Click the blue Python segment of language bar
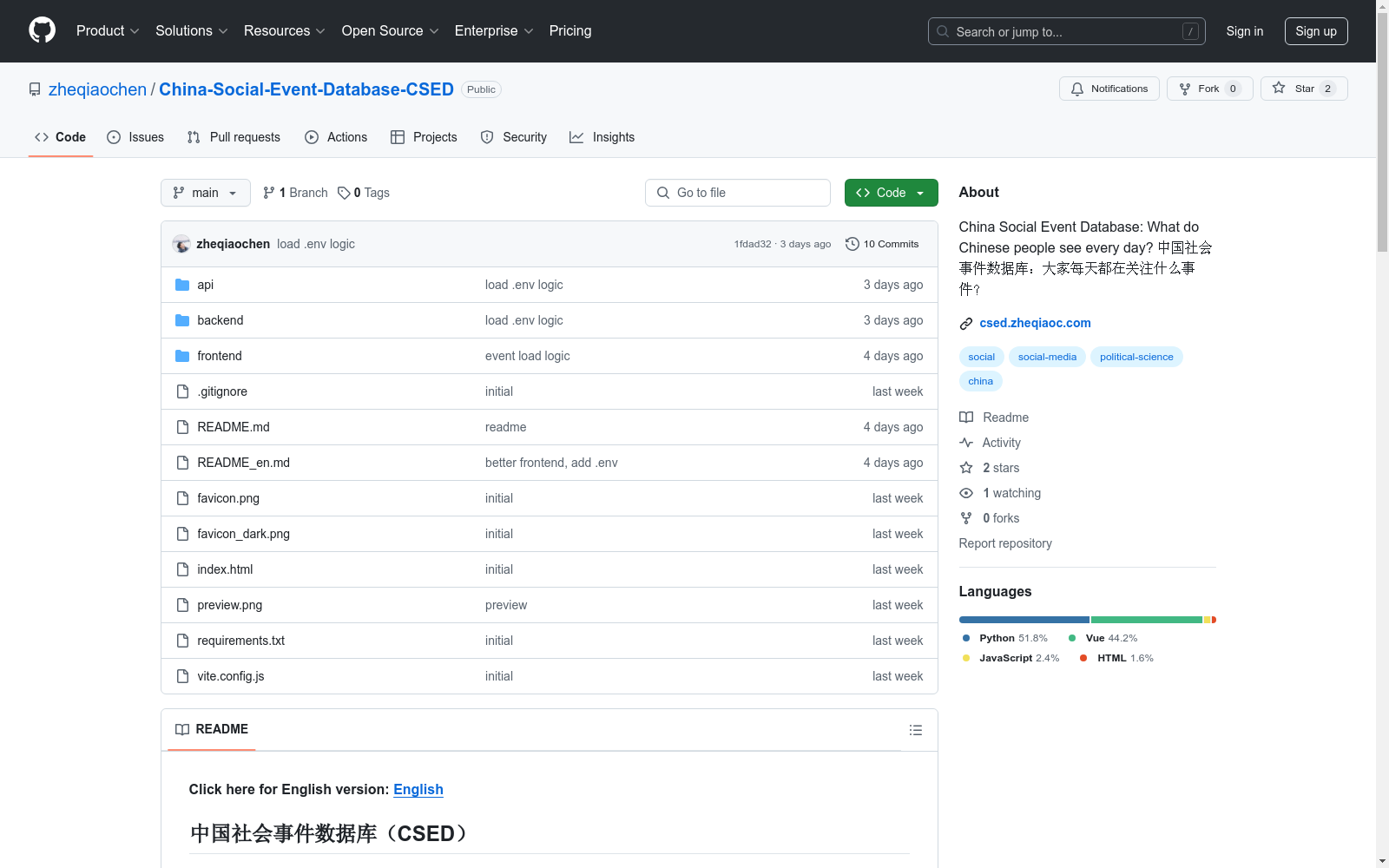 (1024, 620)
